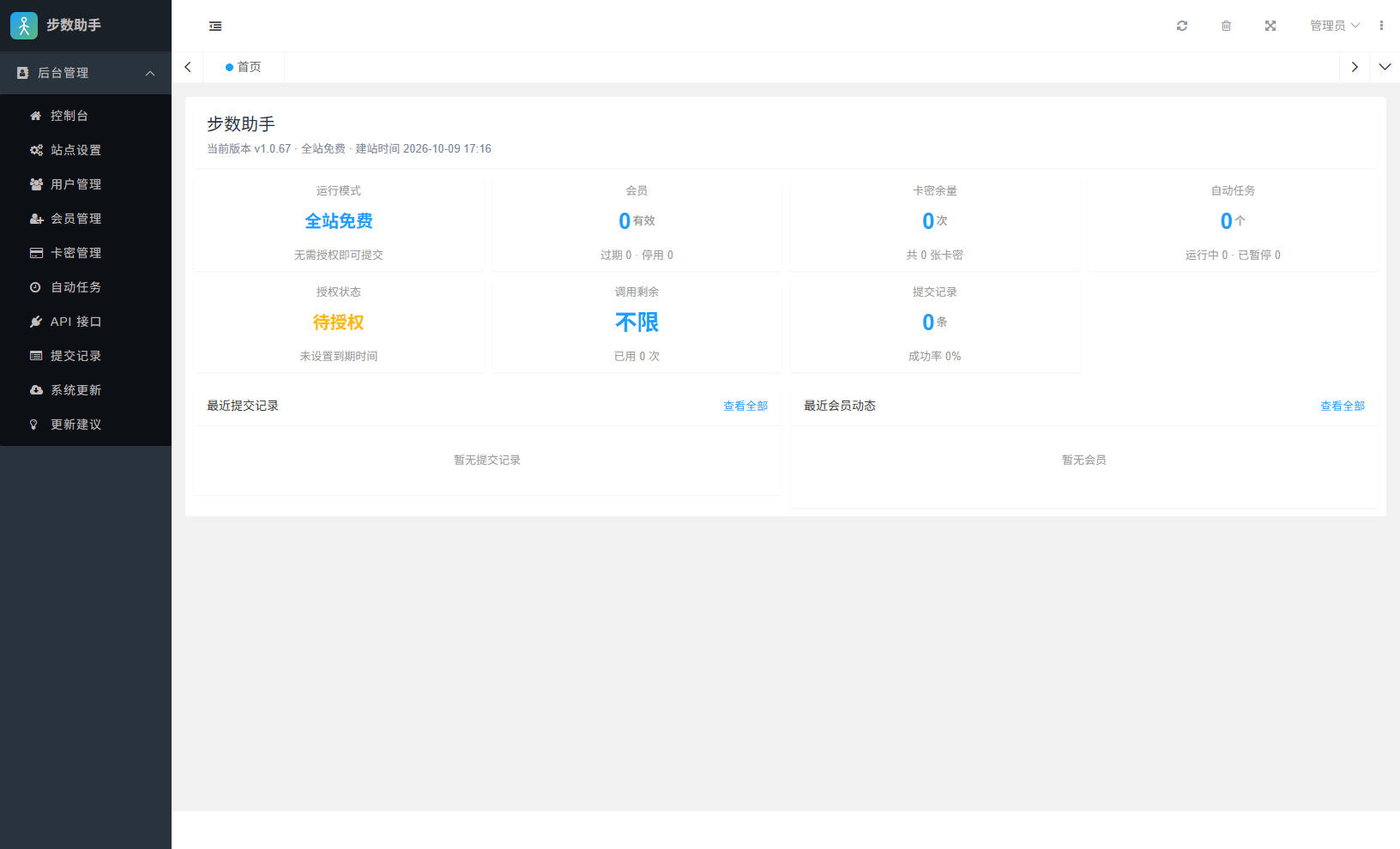The width and height of the screenshot is (1400, 849).
Task: Go to 更新建议 page
Action: (x=86, y=424)
